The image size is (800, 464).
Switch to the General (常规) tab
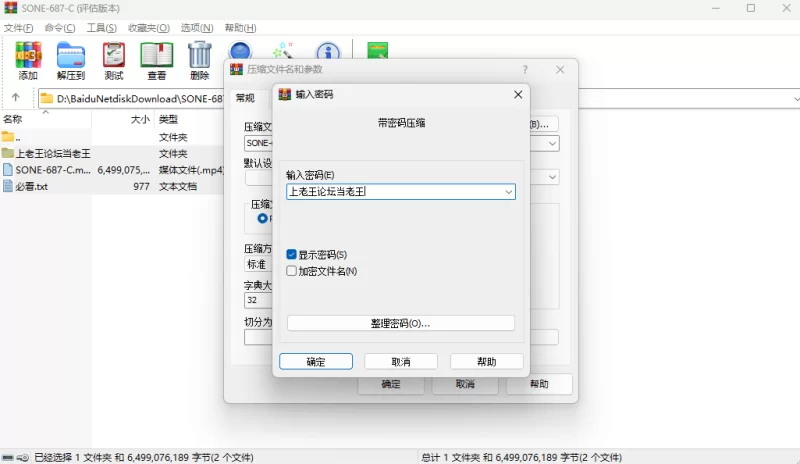[x=245, y=97]
